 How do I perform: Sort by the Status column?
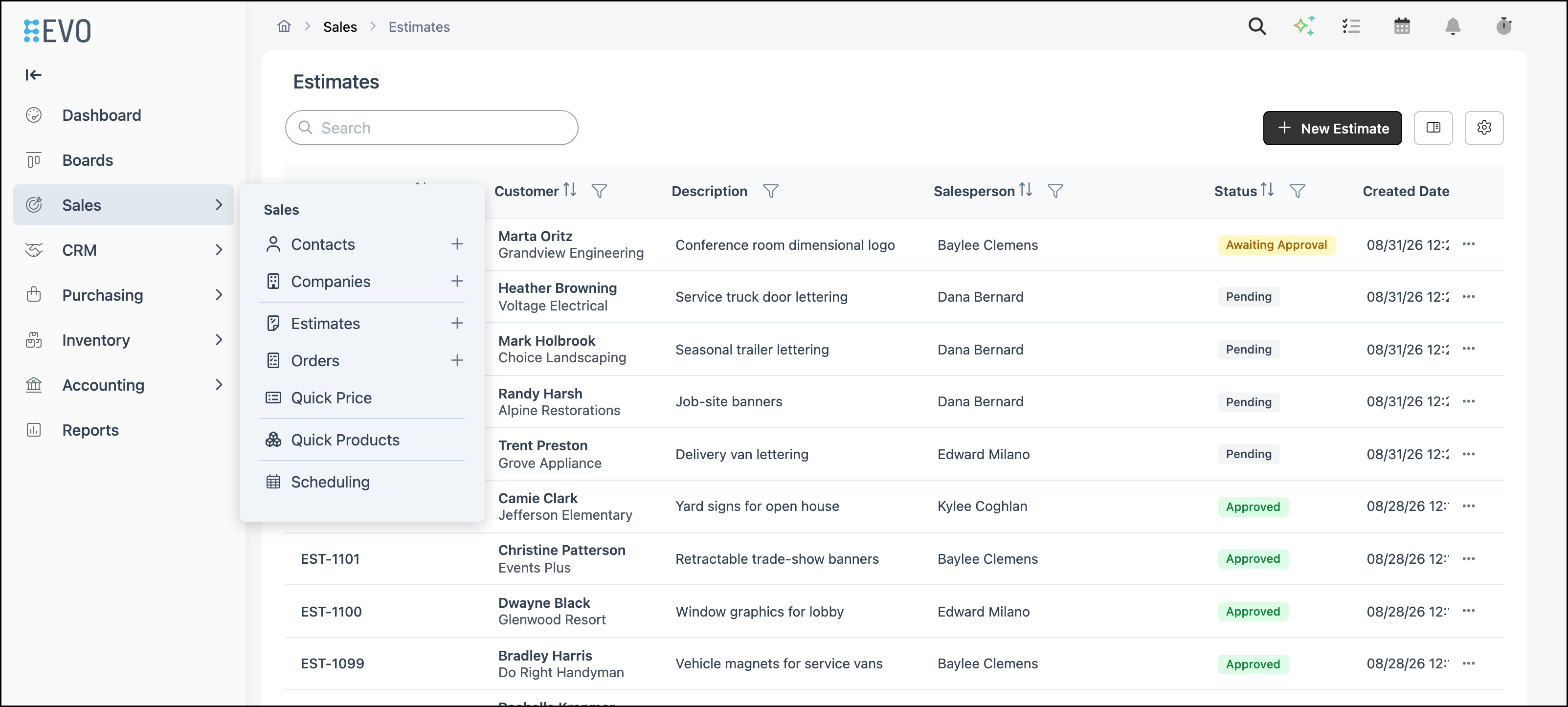pos(1267,190)
